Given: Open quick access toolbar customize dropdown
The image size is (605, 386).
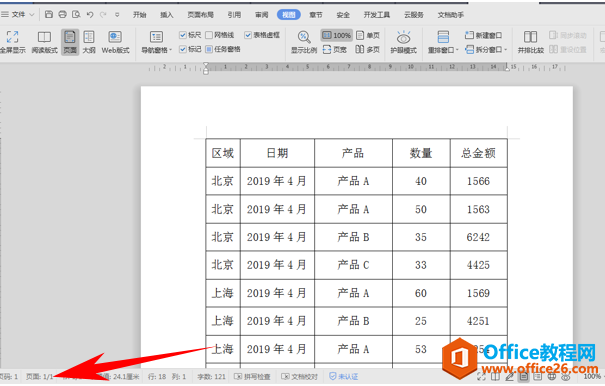Looking at the screenshot, I should tap(117, 15).
